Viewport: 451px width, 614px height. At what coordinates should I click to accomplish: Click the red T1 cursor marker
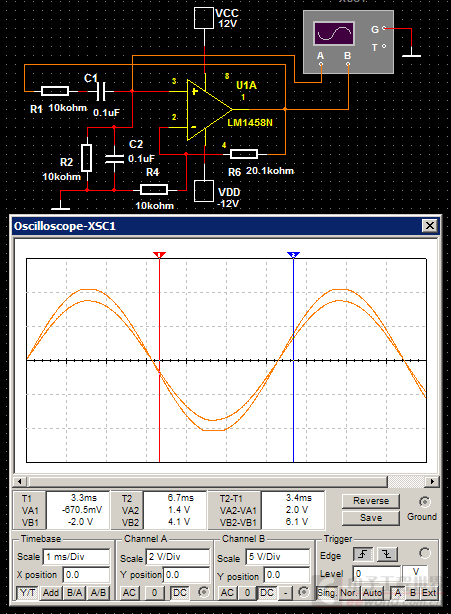coord(159,255)
